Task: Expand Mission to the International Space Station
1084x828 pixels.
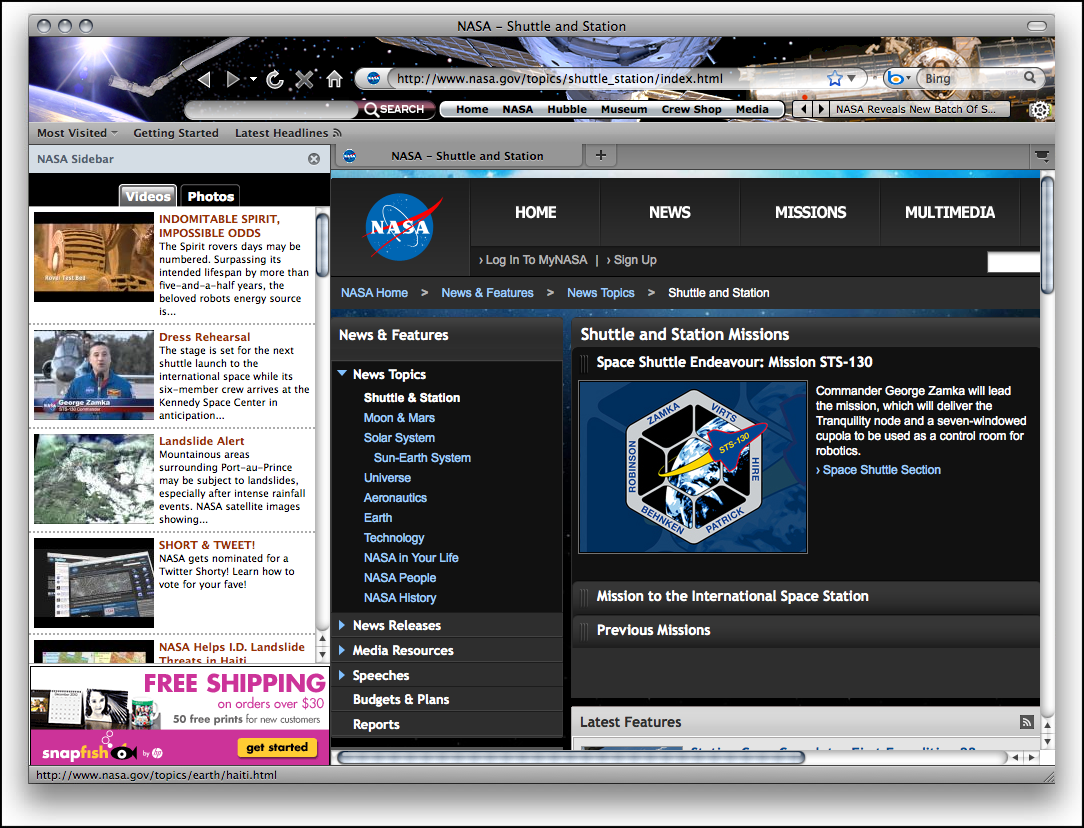Action: 805,596
